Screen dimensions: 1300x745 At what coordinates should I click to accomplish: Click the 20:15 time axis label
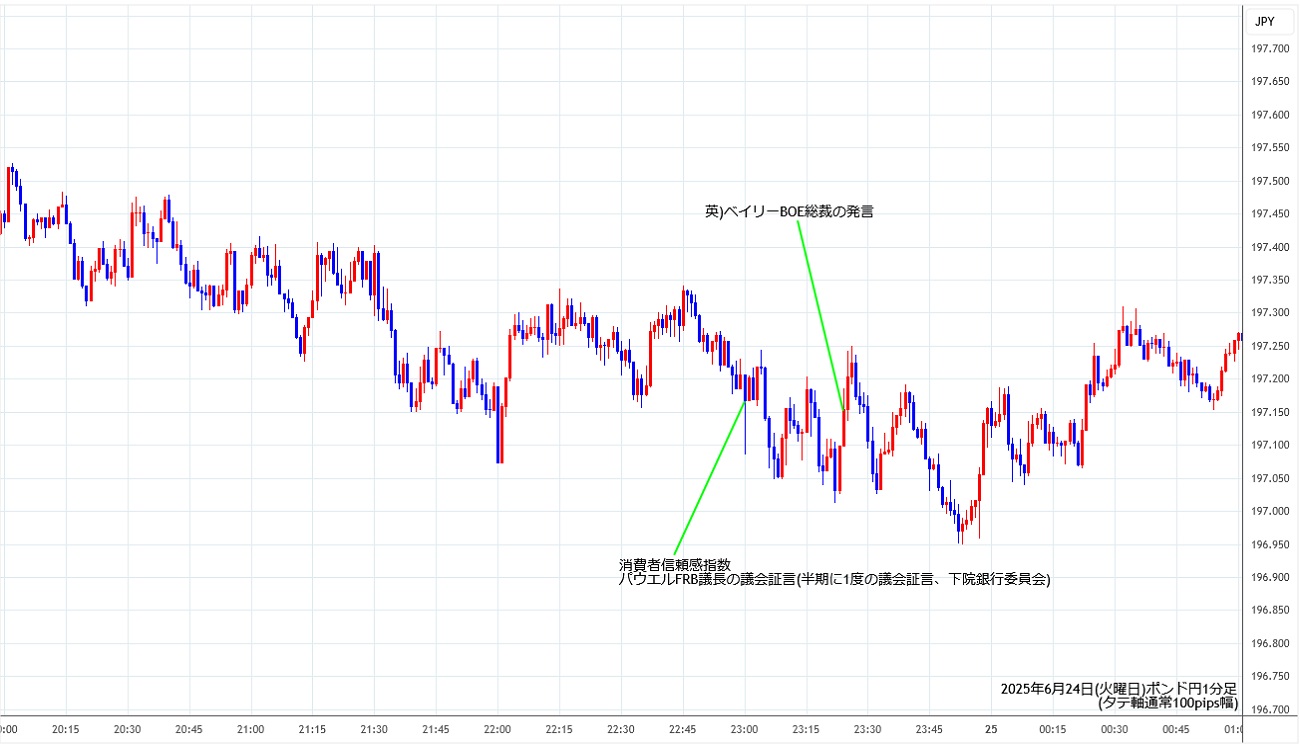[x=66, y=729]
